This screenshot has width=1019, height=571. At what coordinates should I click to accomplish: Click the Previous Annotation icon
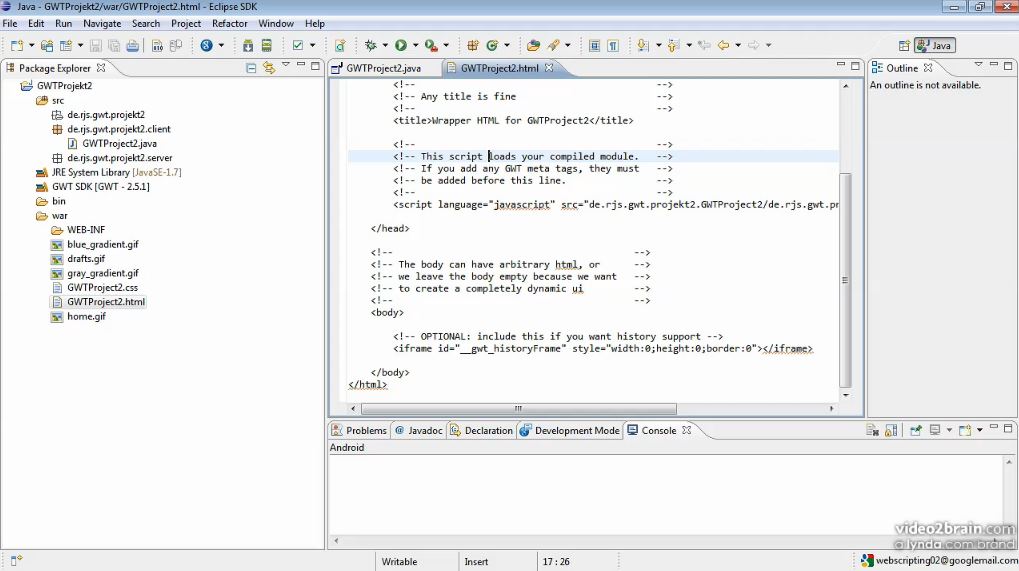click(674, 45)
